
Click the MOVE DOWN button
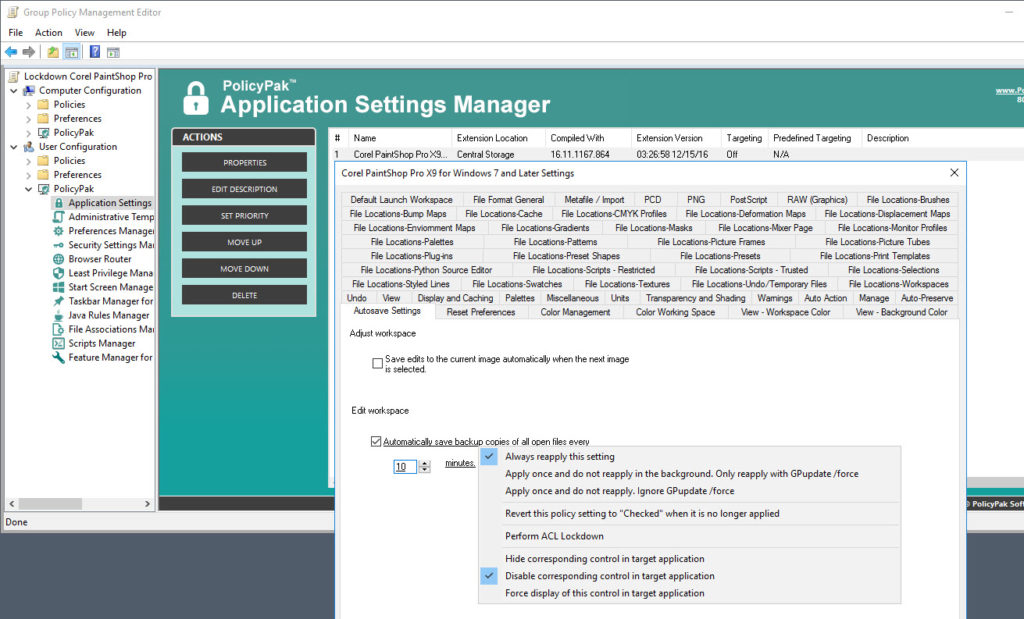(244, 269)
